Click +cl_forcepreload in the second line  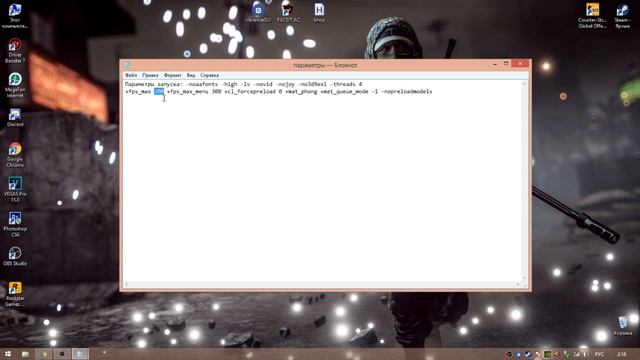tap(250, 91)
